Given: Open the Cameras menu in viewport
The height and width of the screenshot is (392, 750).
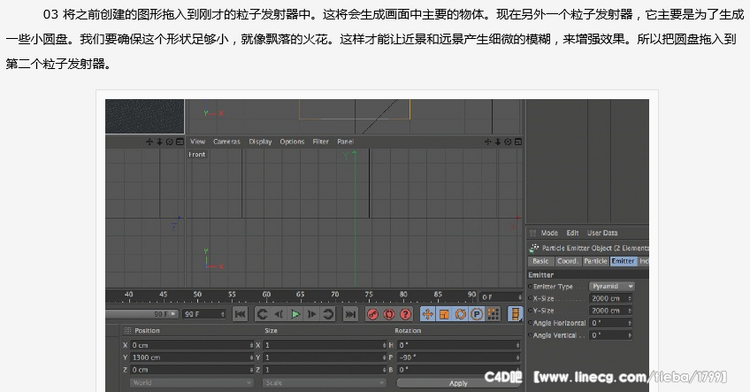Looking at the screenshot, I should pyautogui.click(x=227, y=142).
